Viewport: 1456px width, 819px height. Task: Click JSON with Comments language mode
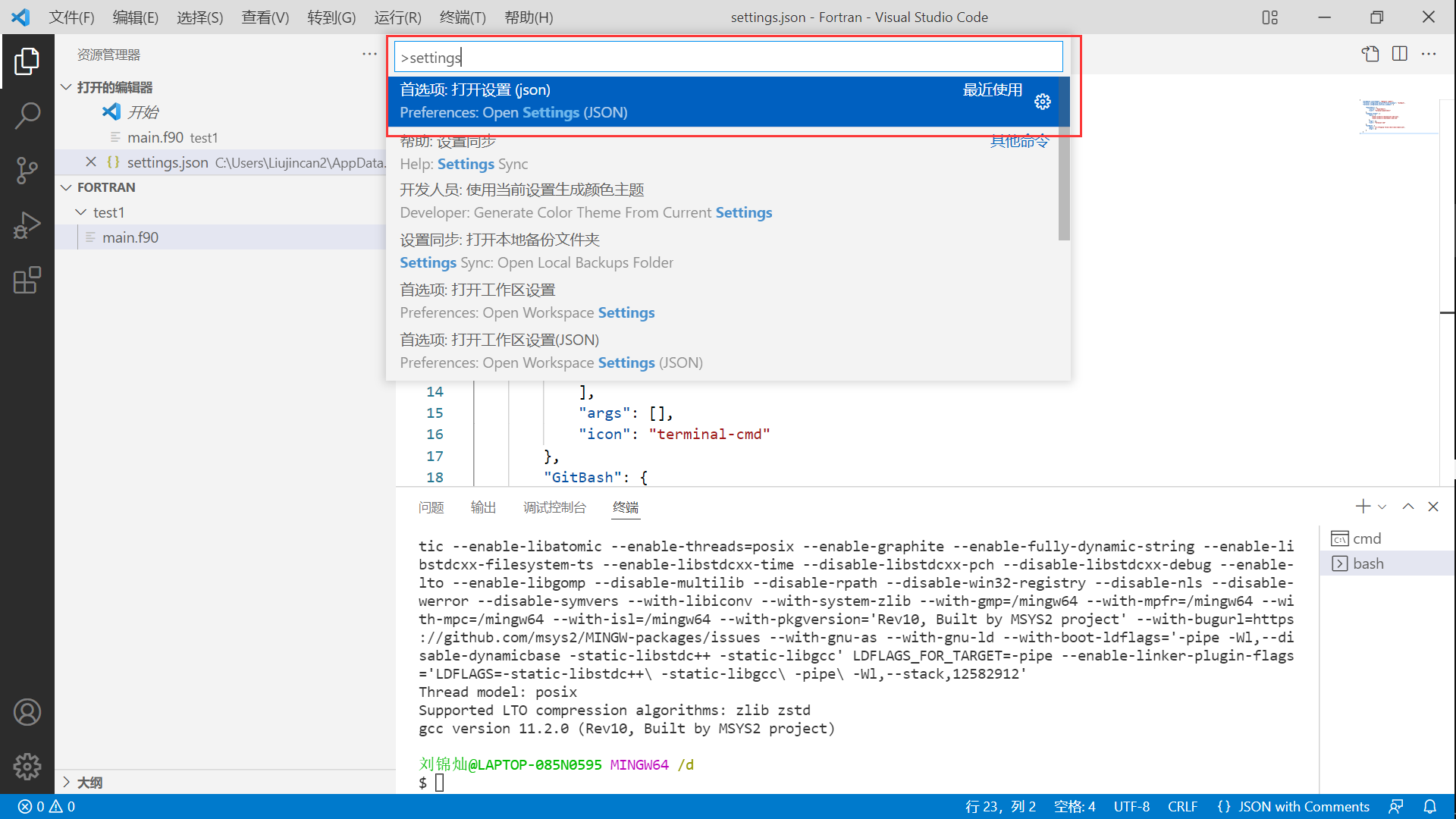pos(1303,807)
